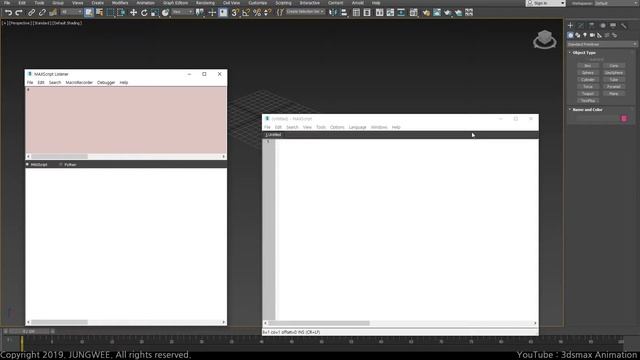Collapse the Name and Color rollout

(586, 109)
